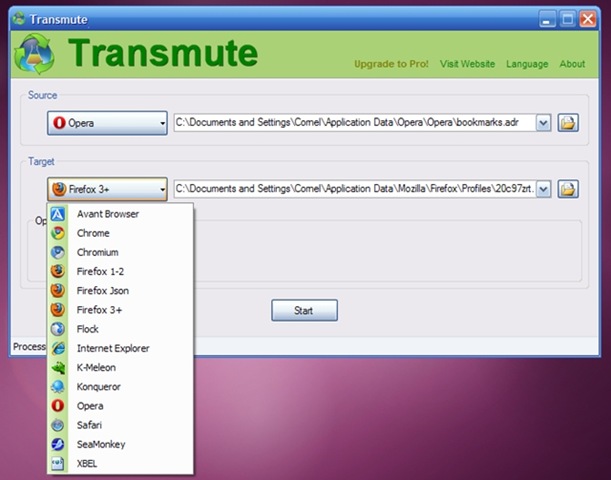Select Firefox 1-2 entry
Image resolution: width=611 pixels, height=480 pixels.
(x=120, y=271)
